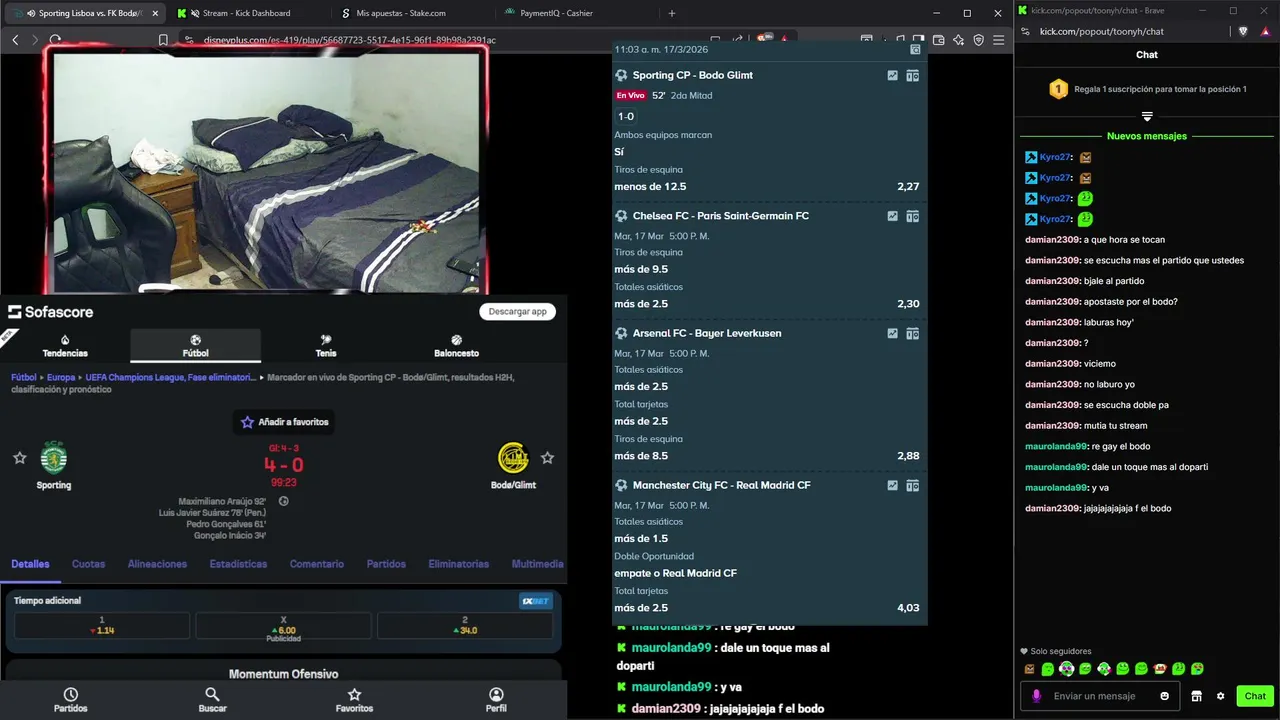1280x720 pixels.
Task: Open the emoji picker in chat input
Action: (1165, 696)
